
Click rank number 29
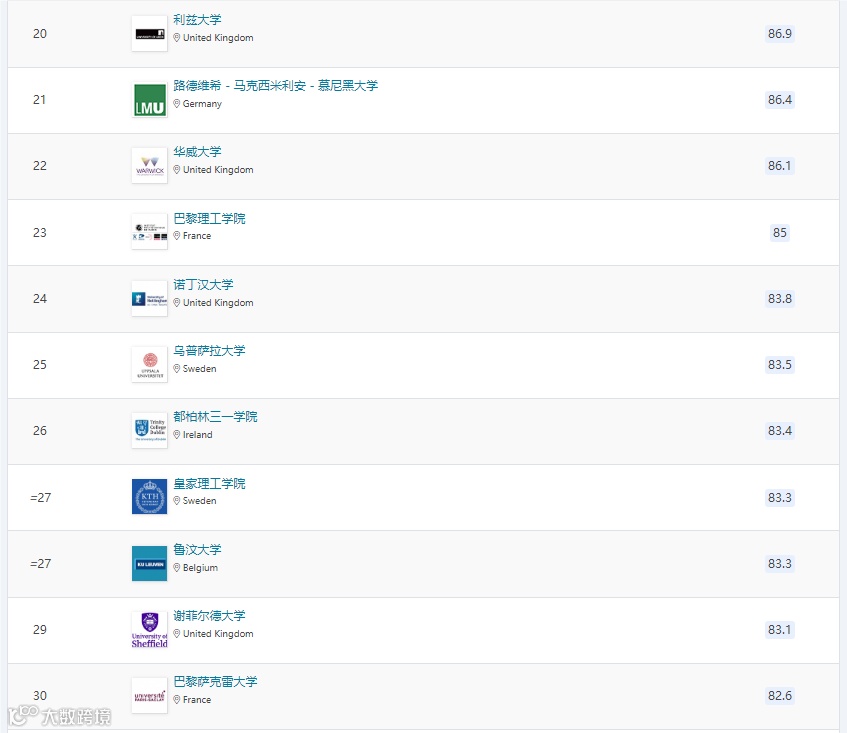click(40, 630)
